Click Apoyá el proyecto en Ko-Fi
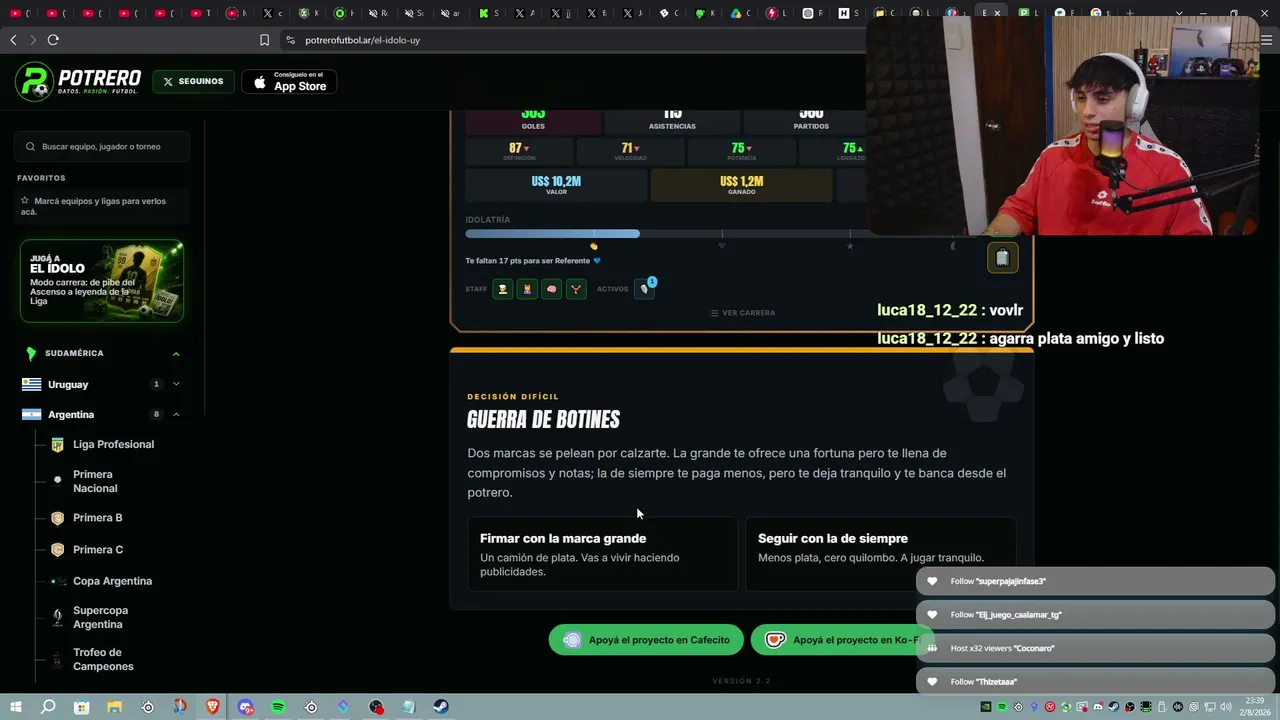Screen dimensions: 1280x720 842,640
